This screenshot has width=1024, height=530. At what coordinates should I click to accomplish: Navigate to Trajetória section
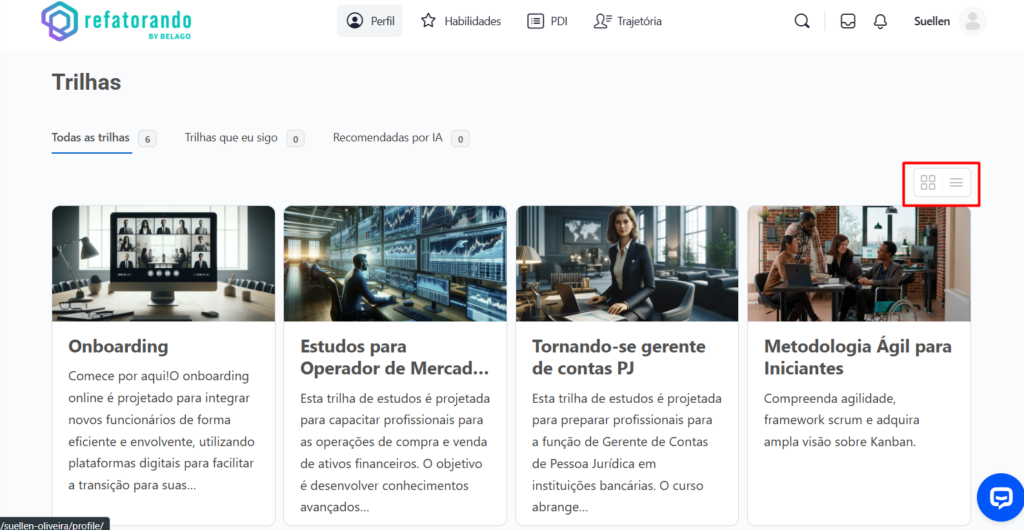[627, 21]
